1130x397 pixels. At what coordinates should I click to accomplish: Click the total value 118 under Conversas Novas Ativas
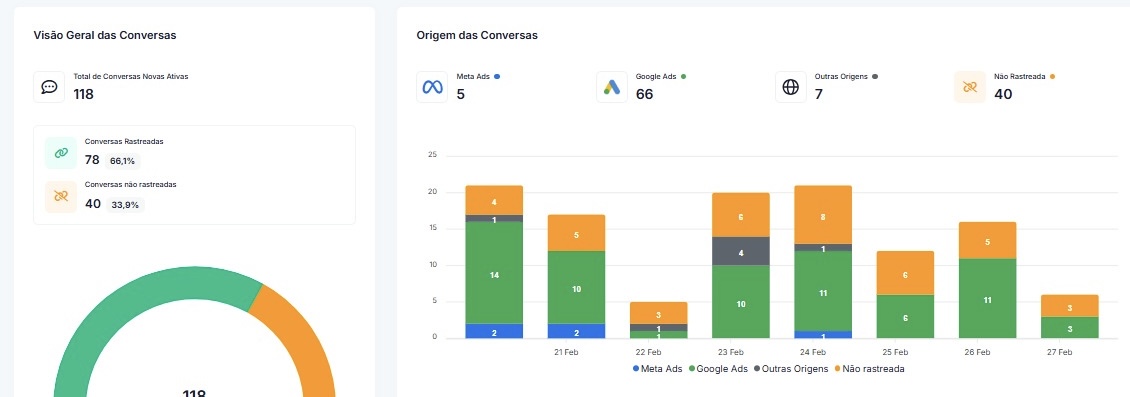coord(84,94)
